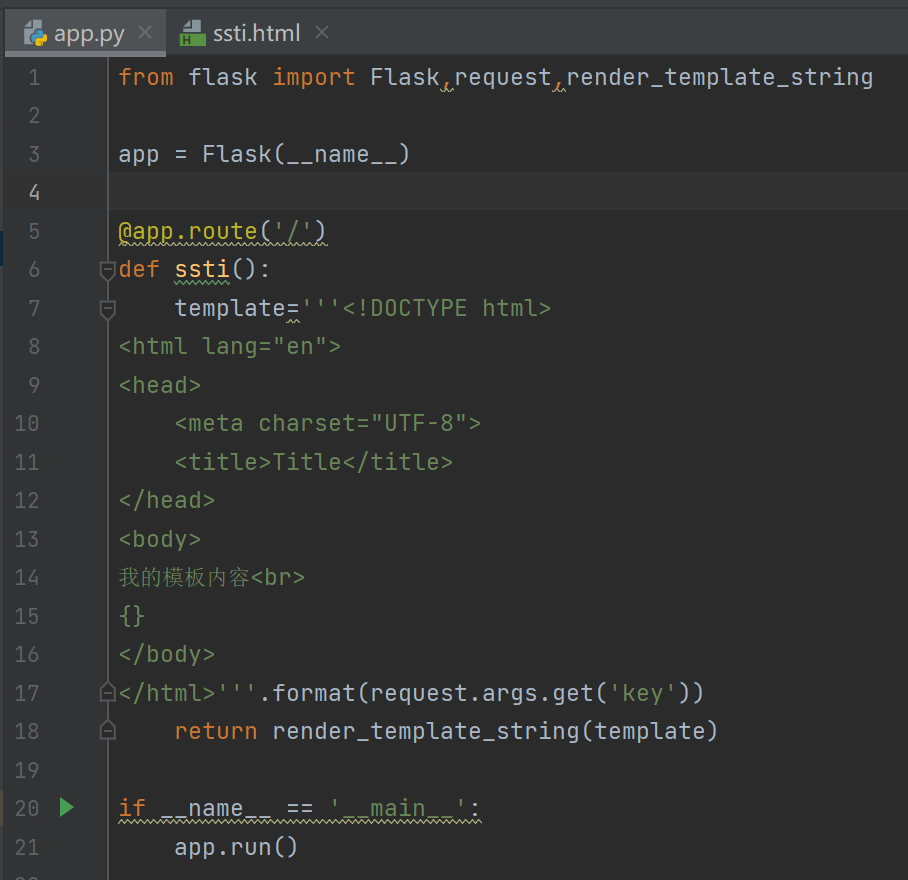Click the '__main__' string on line 20
Viewport: 908px width, 880px height.
pos(397,808)
